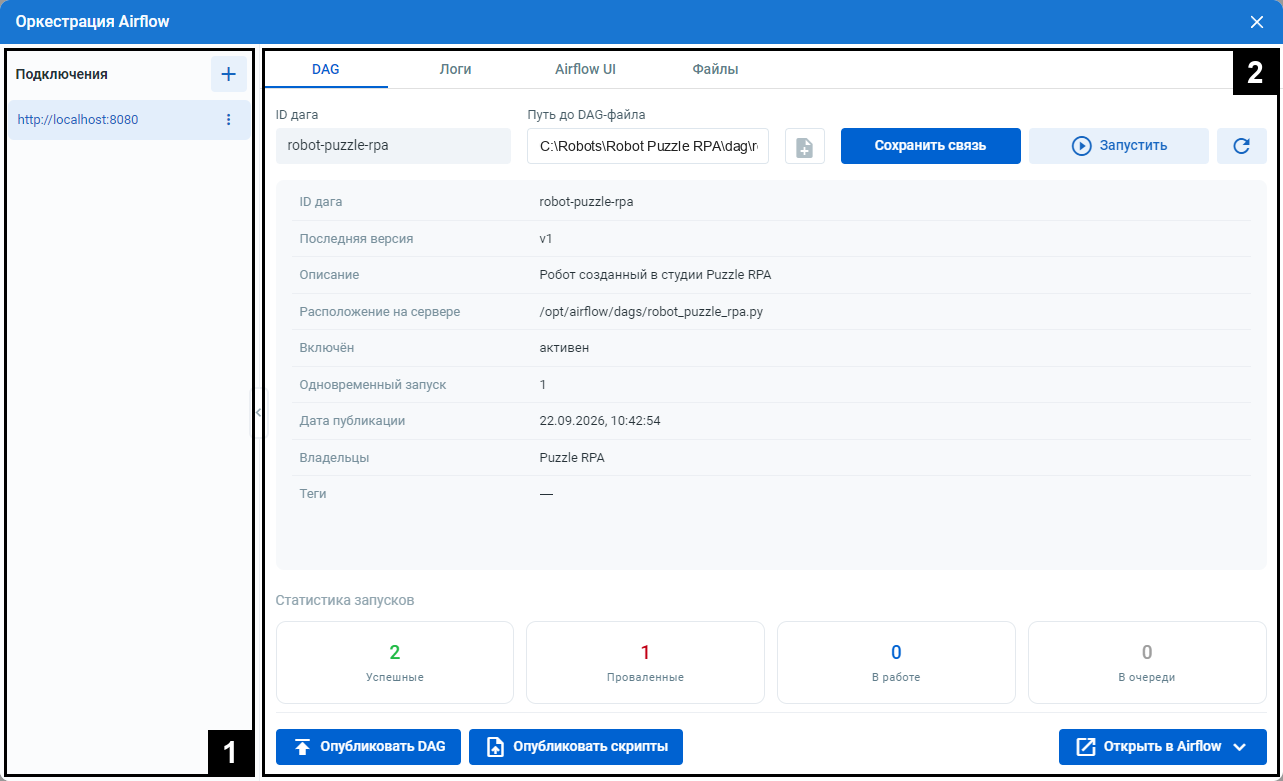Switch to the DAG tab
This screenshot has width=1283, height=781.
[x=325, y=70]
